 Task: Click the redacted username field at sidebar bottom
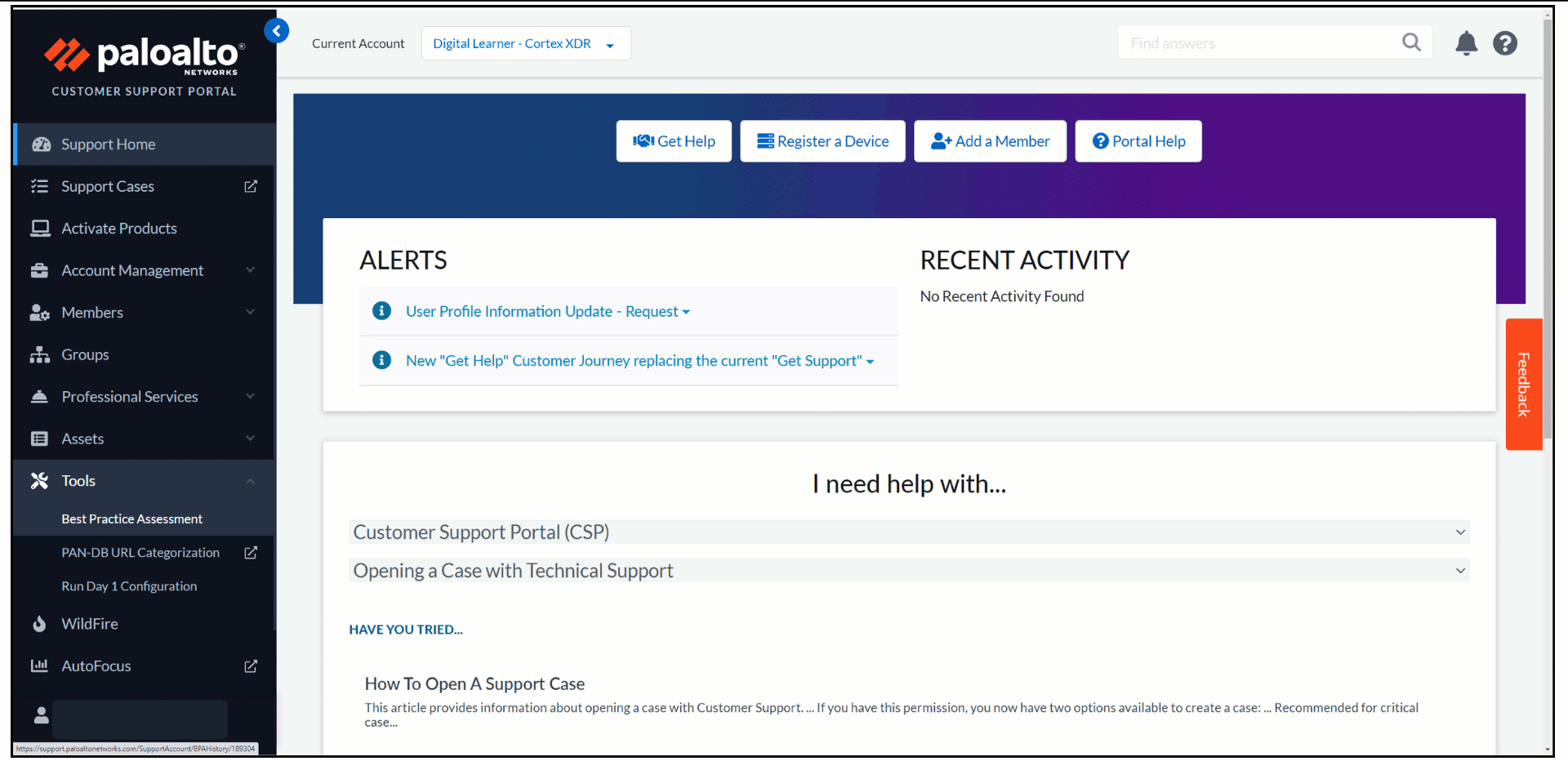click(x=140, y=719)
